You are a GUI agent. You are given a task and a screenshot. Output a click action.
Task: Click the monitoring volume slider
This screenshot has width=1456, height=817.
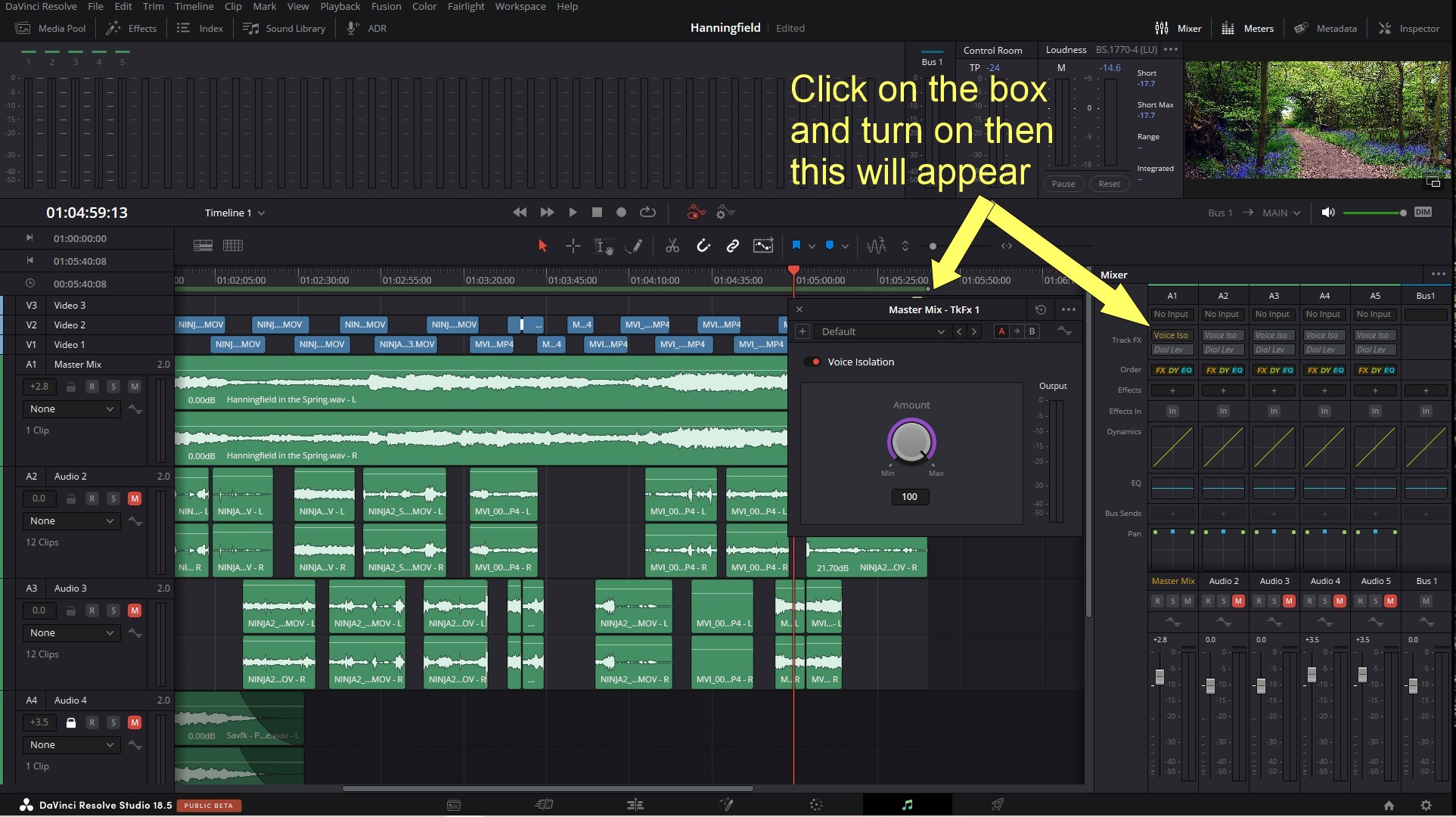[1374, 213]
